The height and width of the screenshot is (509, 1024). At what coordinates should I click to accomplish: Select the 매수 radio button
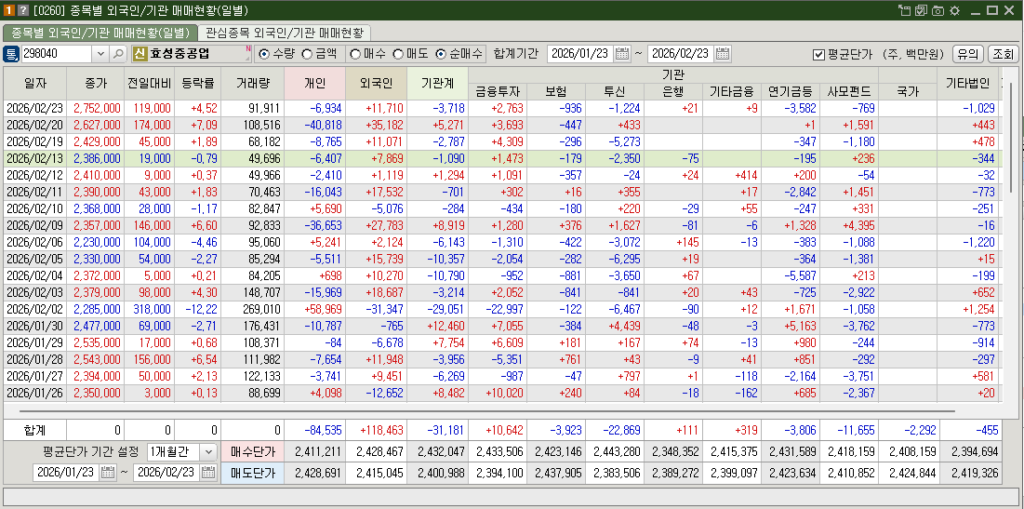(355, 53)
